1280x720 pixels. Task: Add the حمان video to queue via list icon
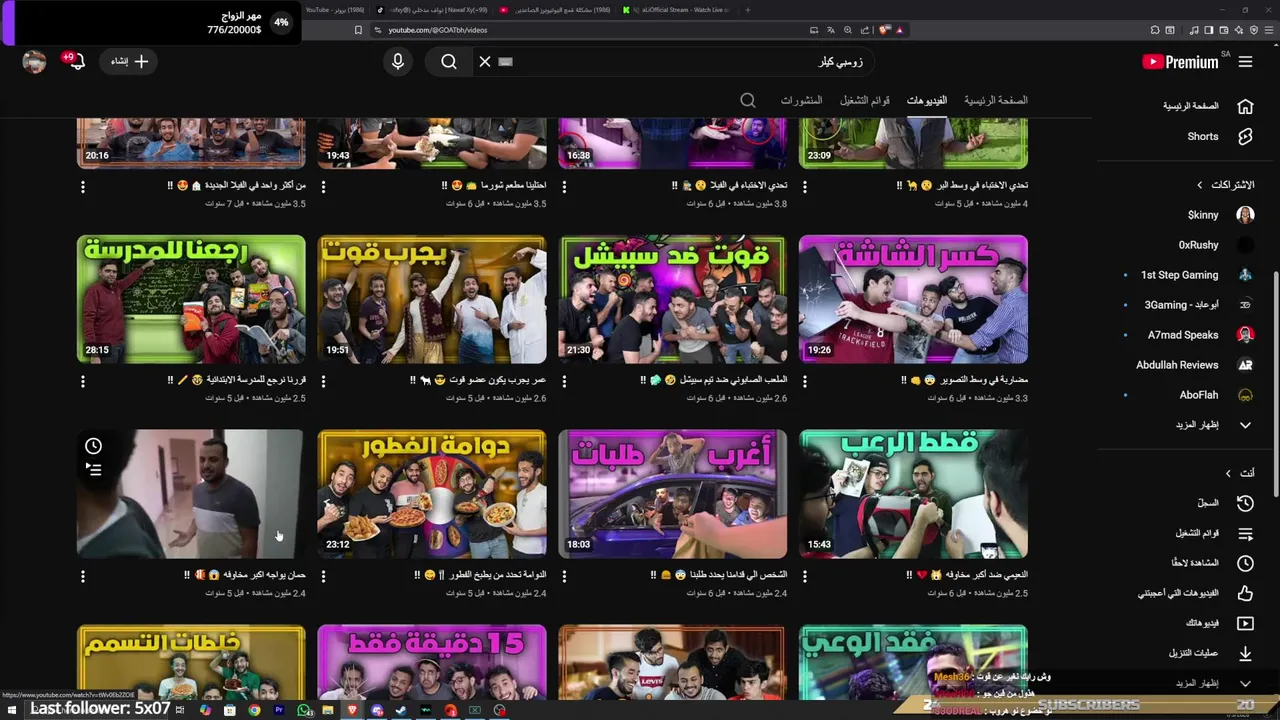point(93,469)
